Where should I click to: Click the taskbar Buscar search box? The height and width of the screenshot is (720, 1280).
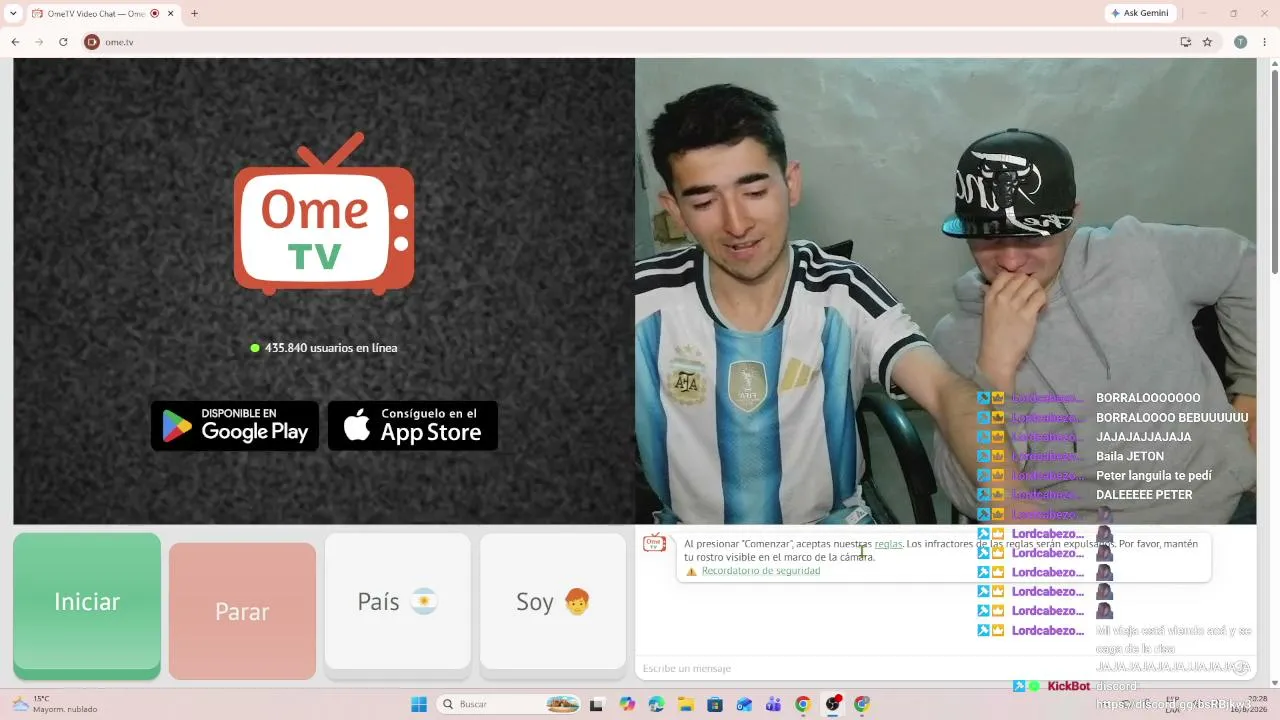510,704
